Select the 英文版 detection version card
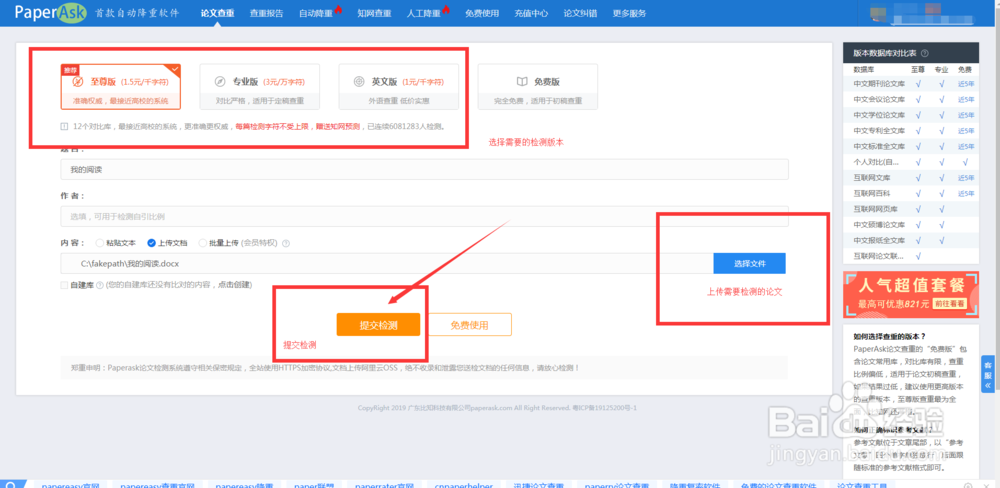The image size is (1000, 488). click(399, 87)
